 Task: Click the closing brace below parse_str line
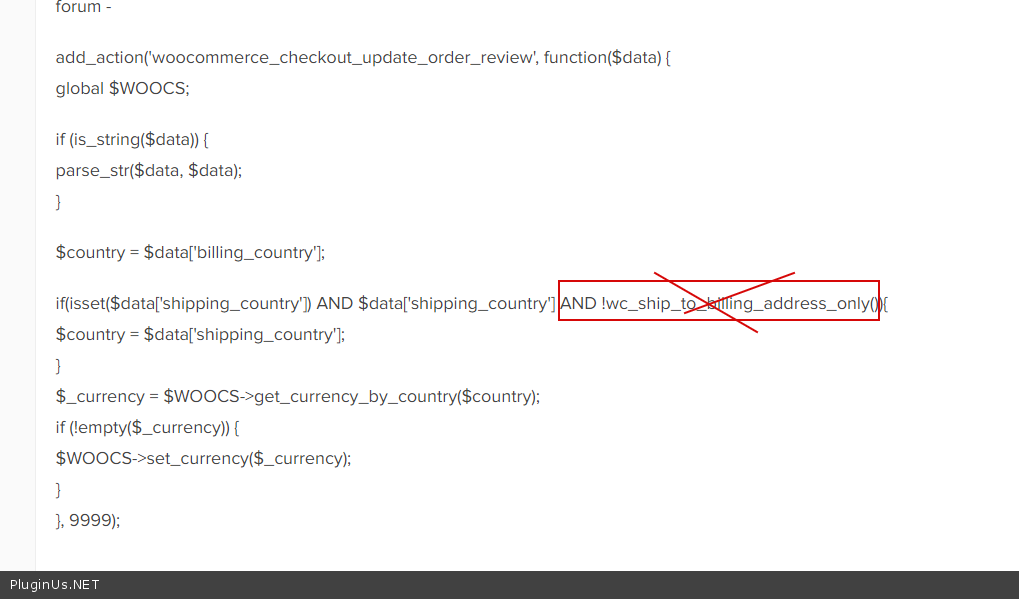pyautogui.click(x=59, y=201)
